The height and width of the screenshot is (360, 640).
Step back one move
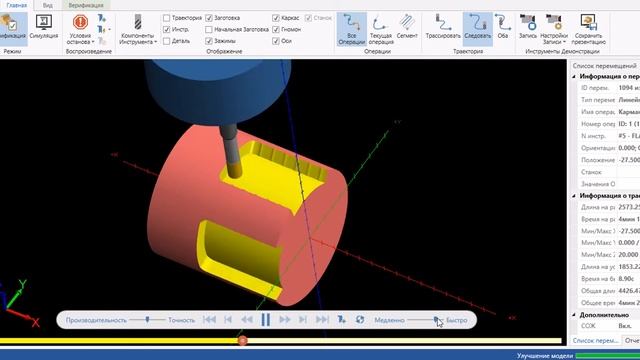point(228,320)
